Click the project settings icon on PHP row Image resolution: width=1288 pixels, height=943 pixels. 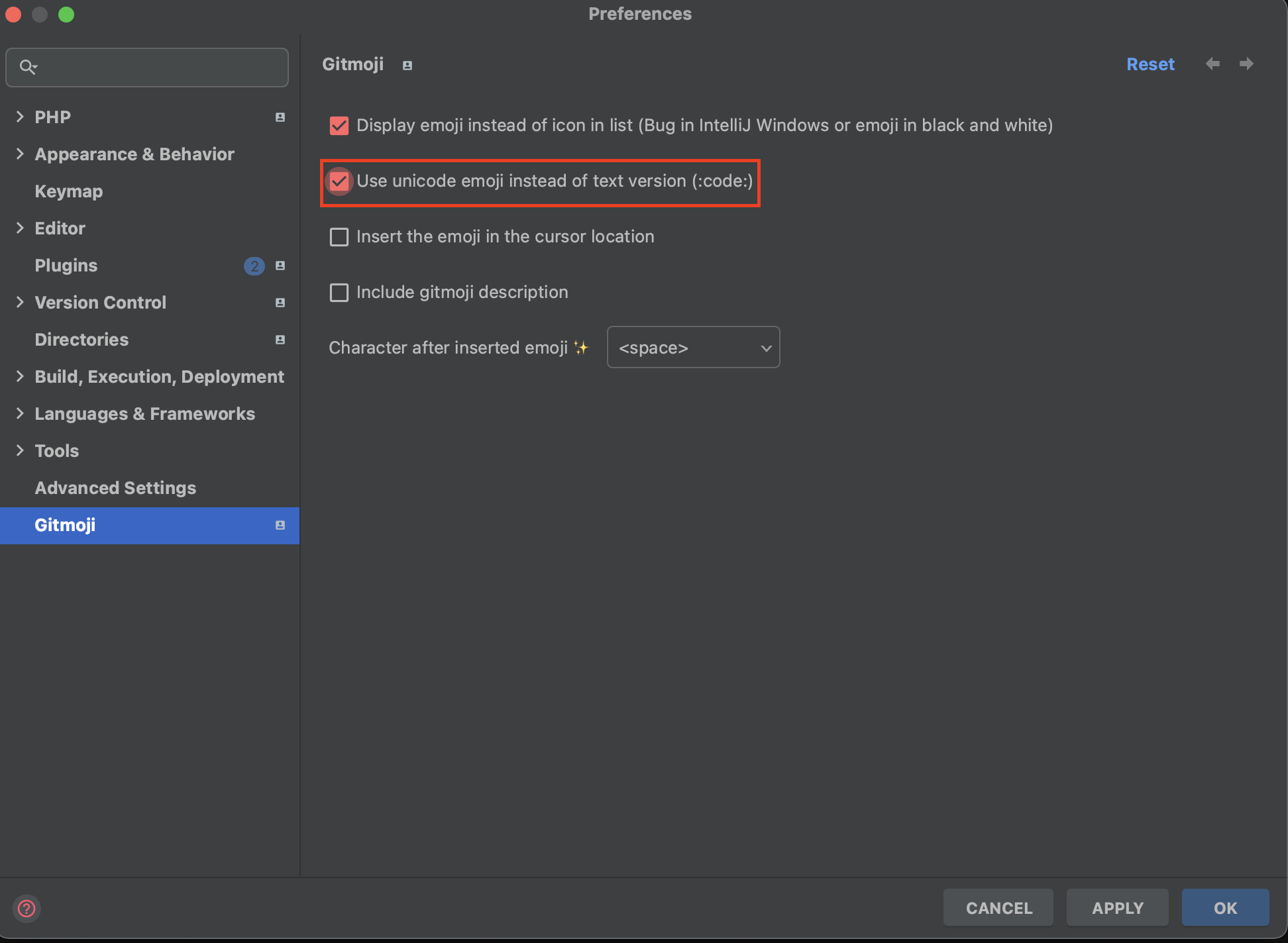click(280, 117)
